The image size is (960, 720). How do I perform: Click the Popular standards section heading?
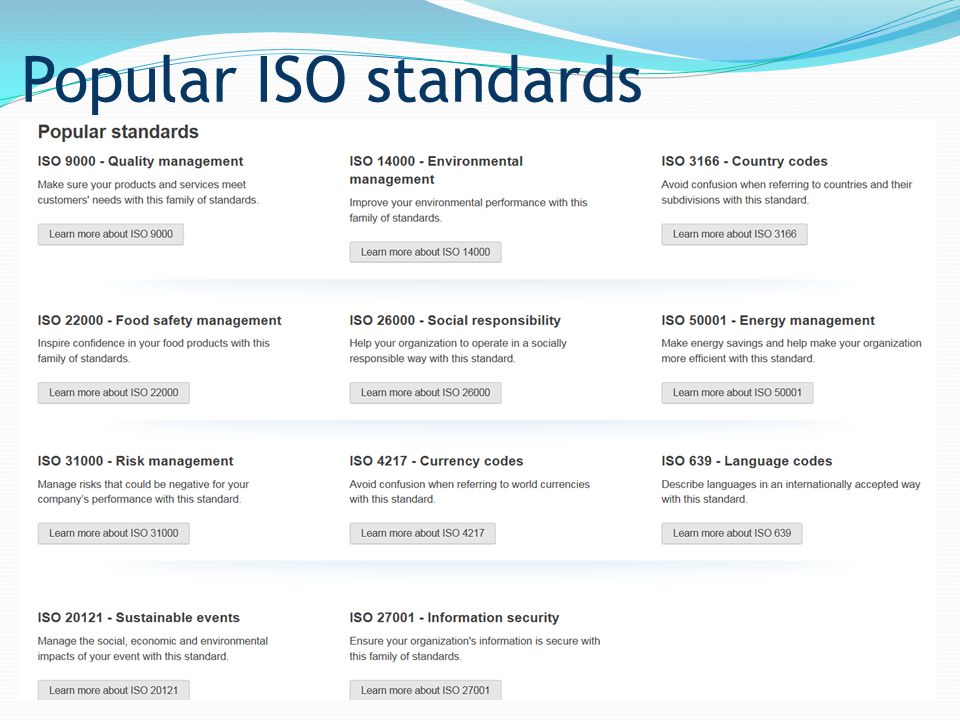(x=118, y=132)
